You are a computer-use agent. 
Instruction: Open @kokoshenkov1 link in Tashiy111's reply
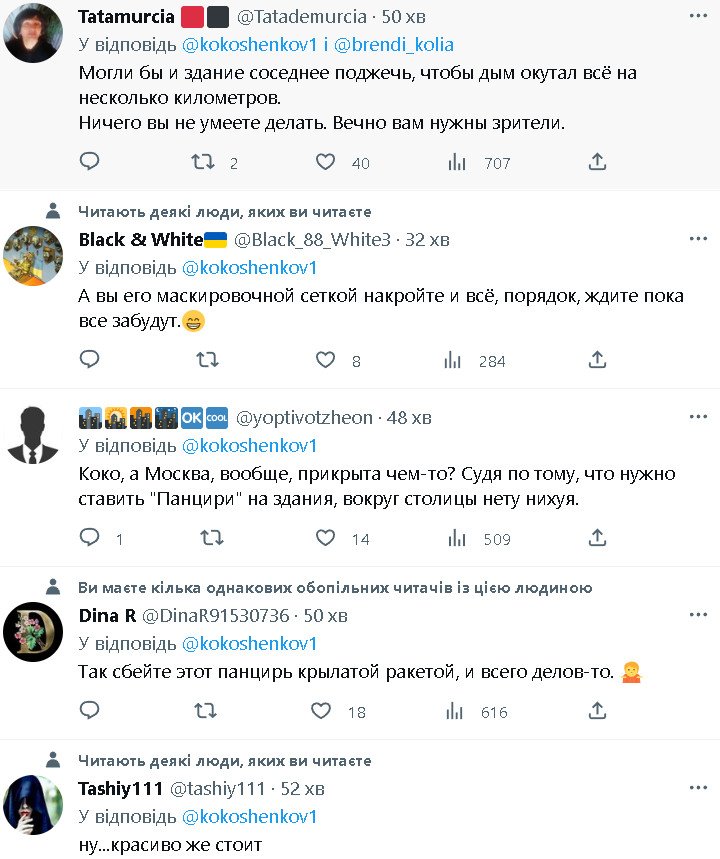[x=249, y=816]
